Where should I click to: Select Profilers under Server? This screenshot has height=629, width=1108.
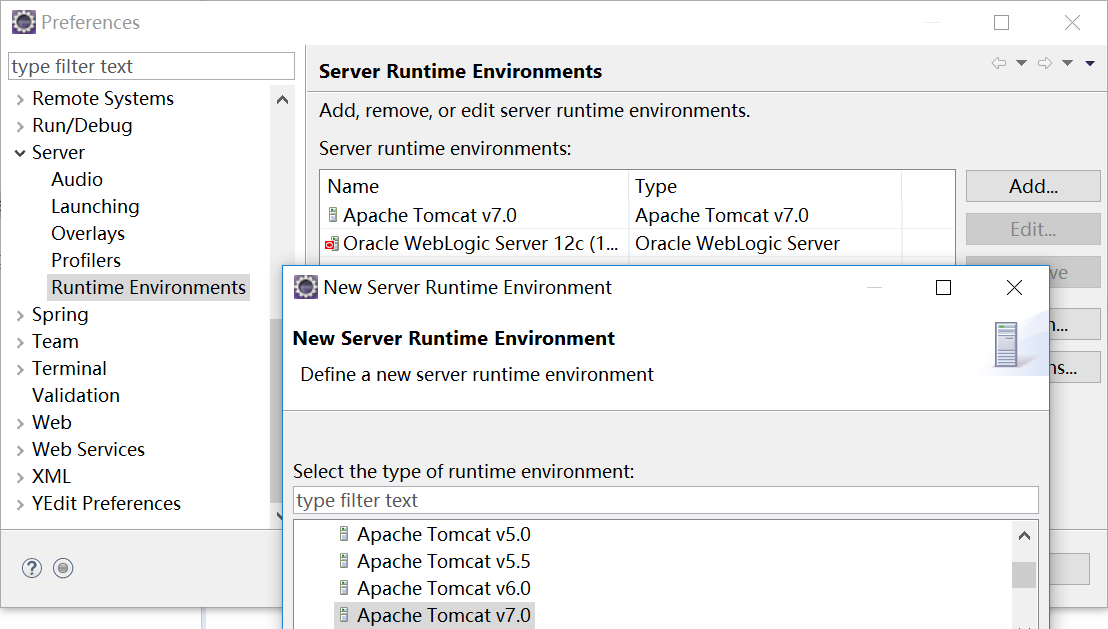point(86,260)
